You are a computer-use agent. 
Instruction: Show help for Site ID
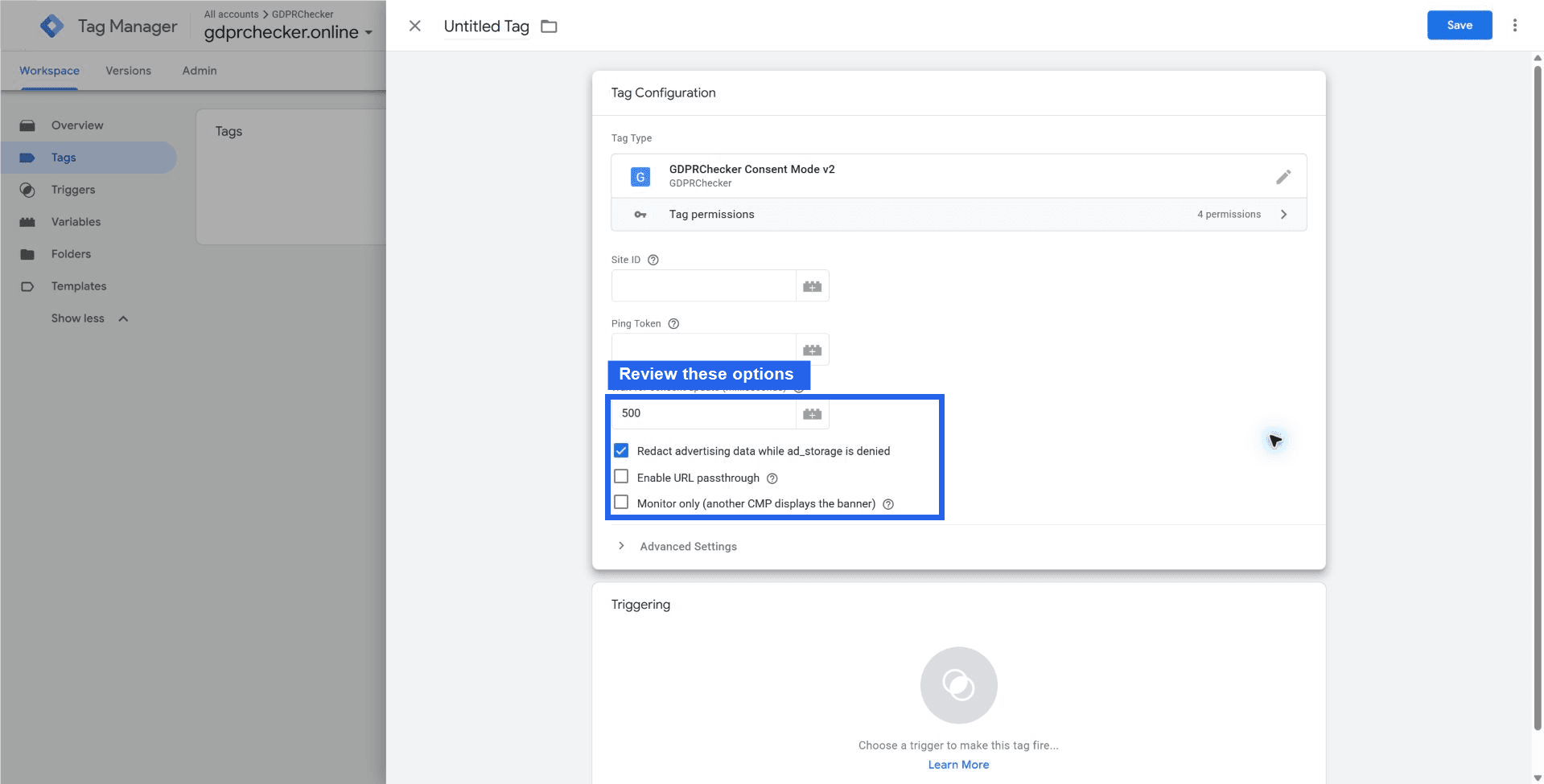pos(653,260)
